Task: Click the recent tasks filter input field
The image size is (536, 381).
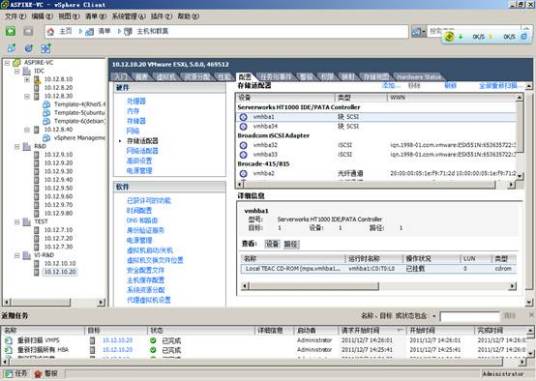Action: tap(469, 316)
